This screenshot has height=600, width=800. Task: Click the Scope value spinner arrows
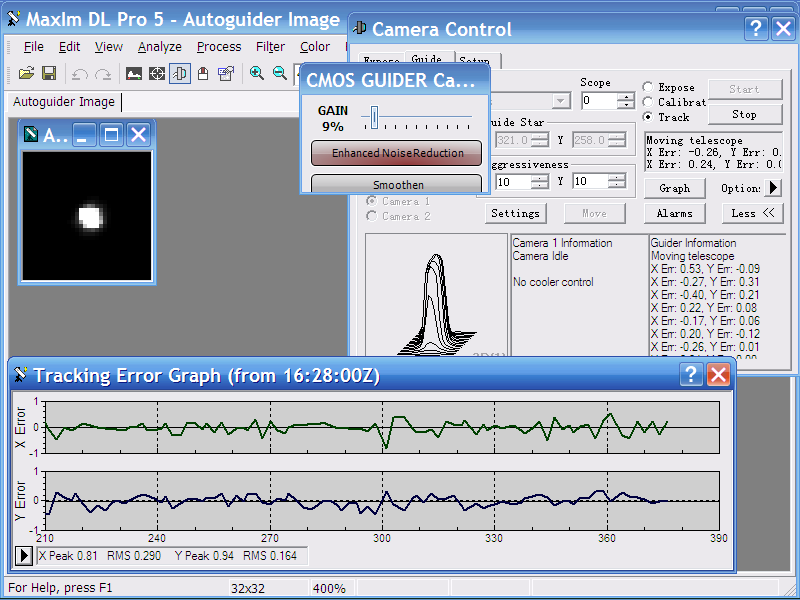tap(626, 101)
